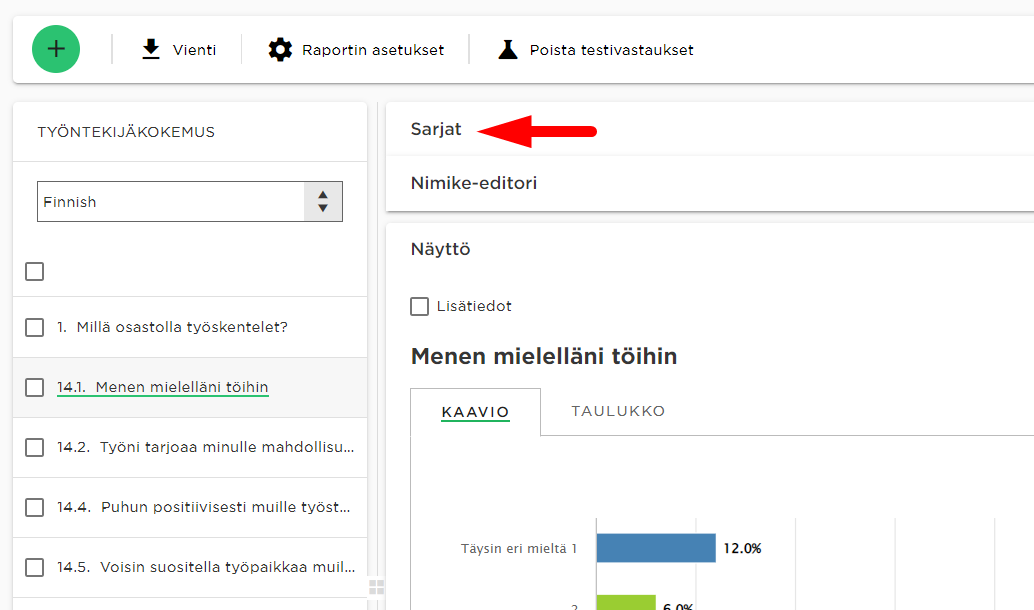This screenshot has height=610, width=1034.
Task: Click the green plus add button
Action: (x=56, y=49)
